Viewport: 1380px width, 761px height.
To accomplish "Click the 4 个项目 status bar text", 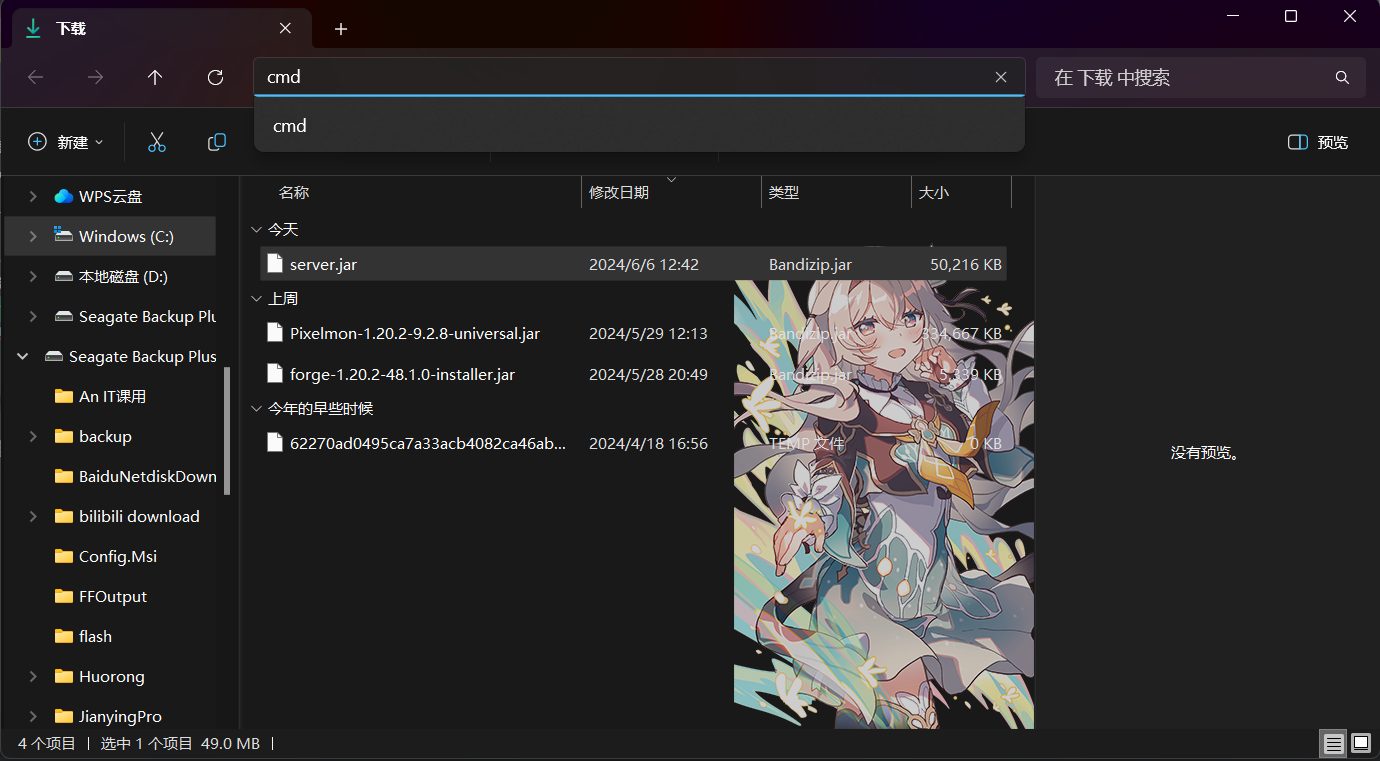I will tap(47, 744).
